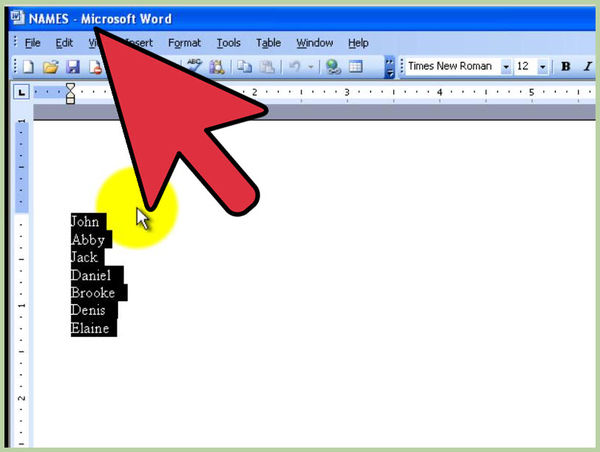Open the Tools menu
The width and height of the screenshot is (600, 452).
[228, 43]
